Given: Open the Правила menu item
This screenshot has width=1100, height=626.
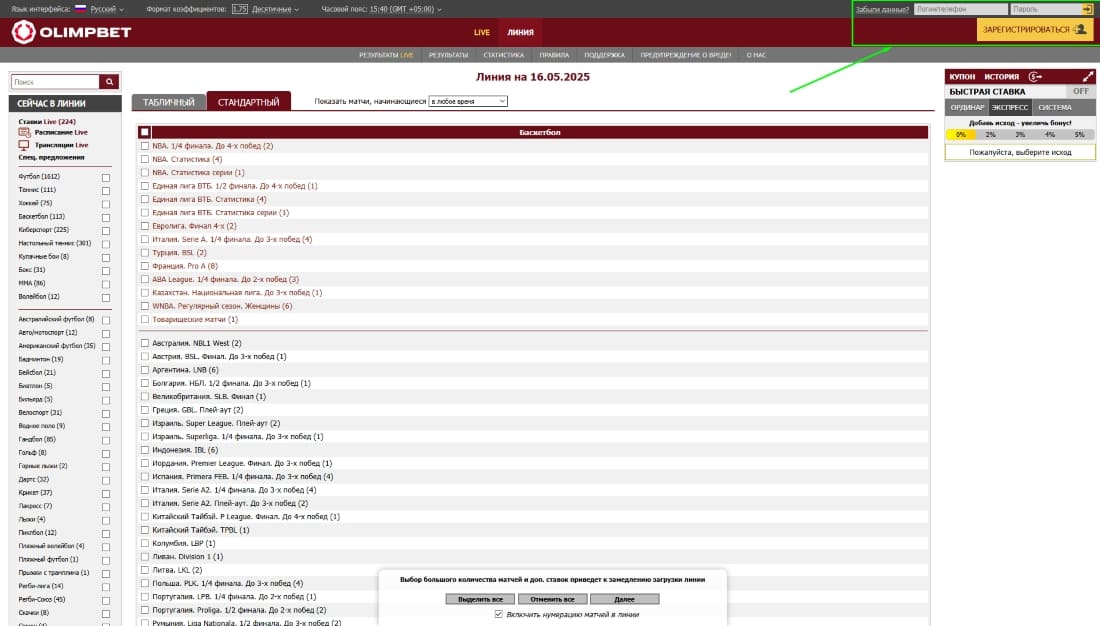Looking at the screenshot, I should click(x=554, y=55).
